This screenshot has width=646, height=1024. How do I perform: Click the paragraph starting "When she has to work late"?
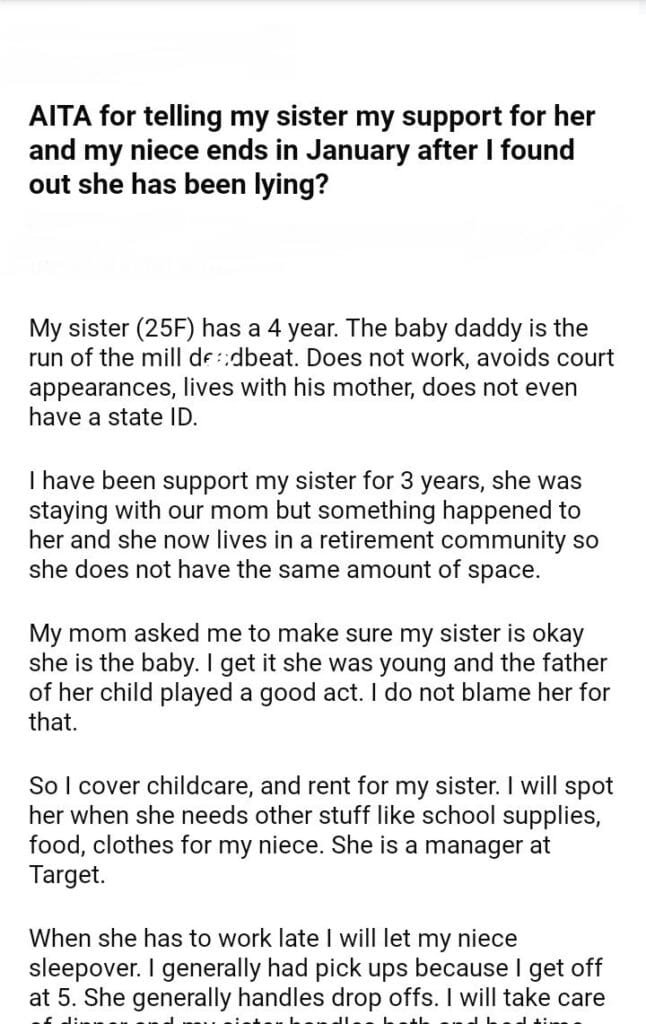[x=320, y=966]
